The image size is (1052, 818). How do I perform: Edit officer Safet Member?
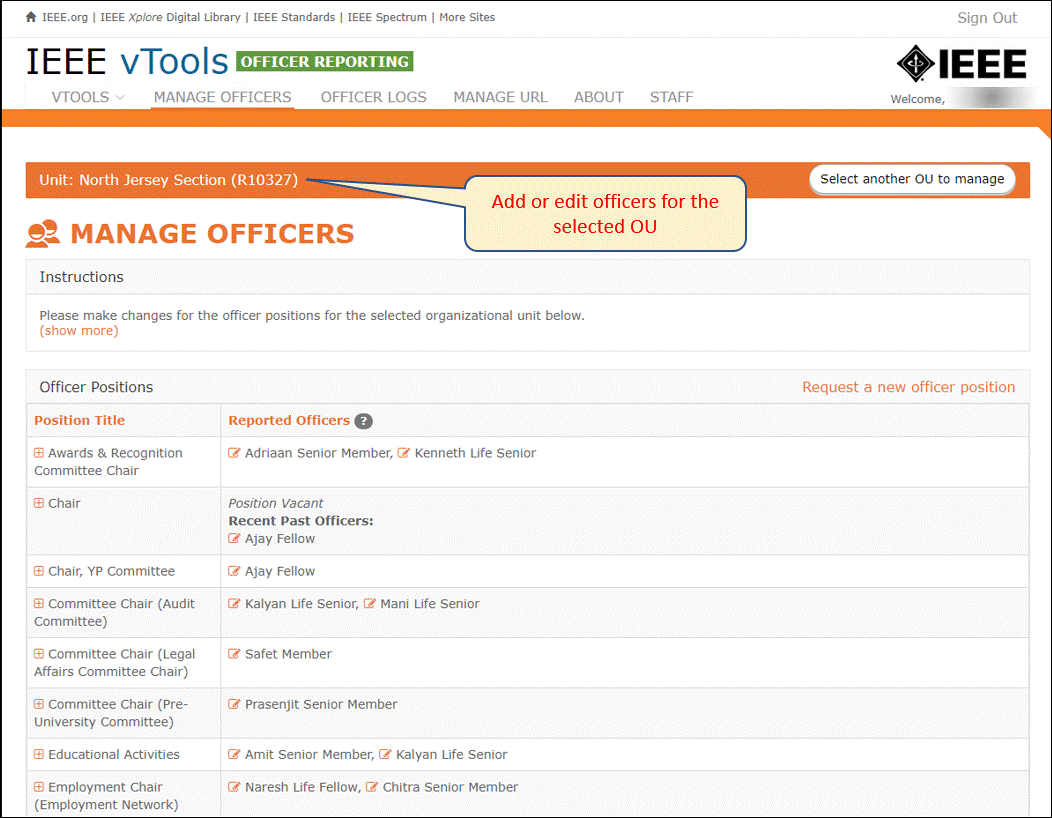click(x=233, y=654)
